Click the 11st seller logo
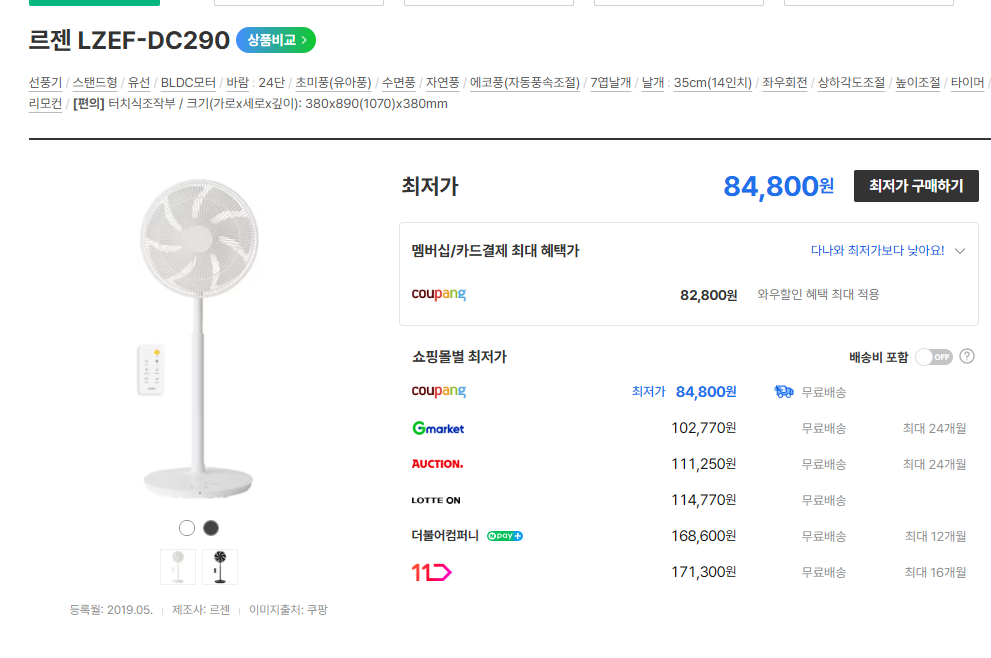991x658 pixels. [432, 572]
